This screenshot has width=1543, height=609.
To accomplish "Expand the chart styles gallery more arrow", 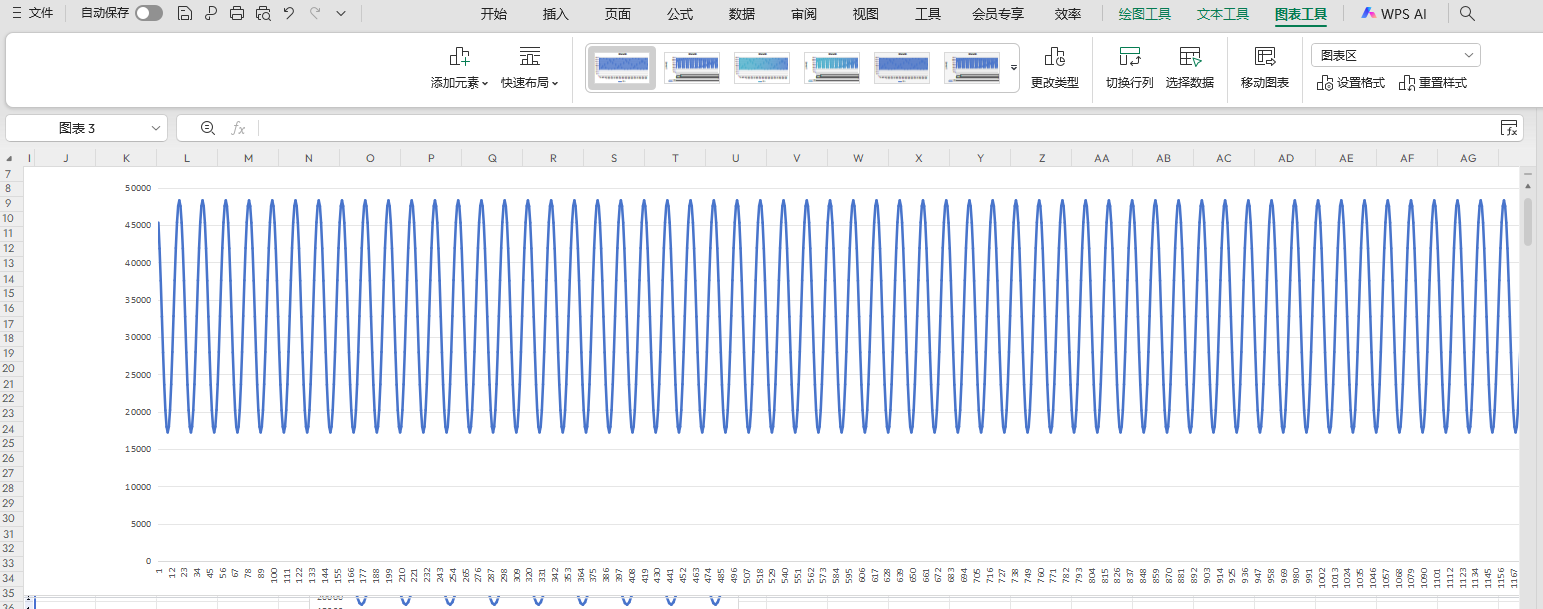I will coord(1013,68).
